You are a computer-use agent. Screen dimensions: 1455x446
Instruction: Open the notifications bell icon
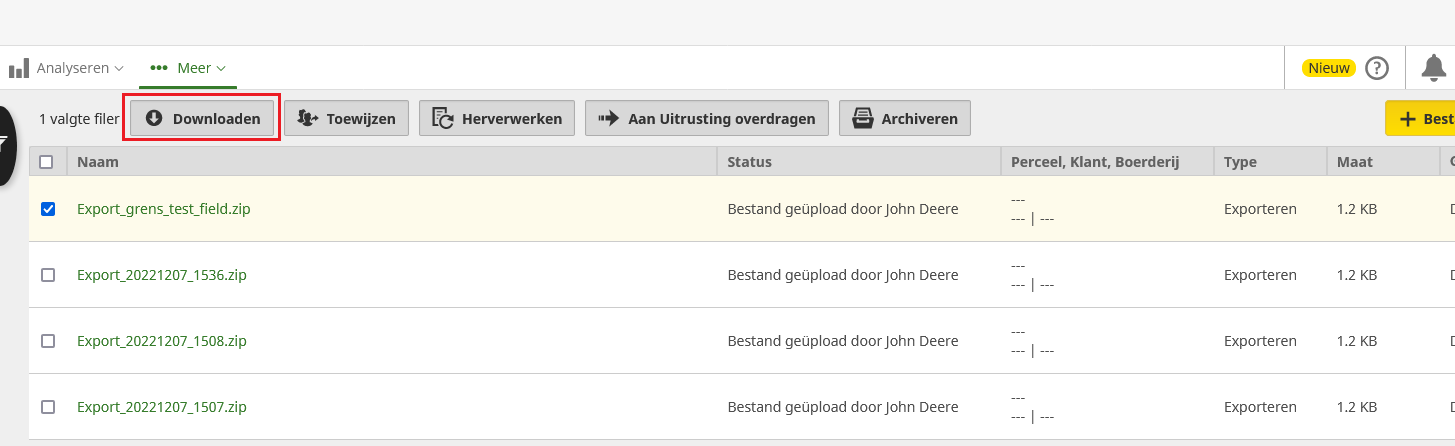tap(1433, 68)
